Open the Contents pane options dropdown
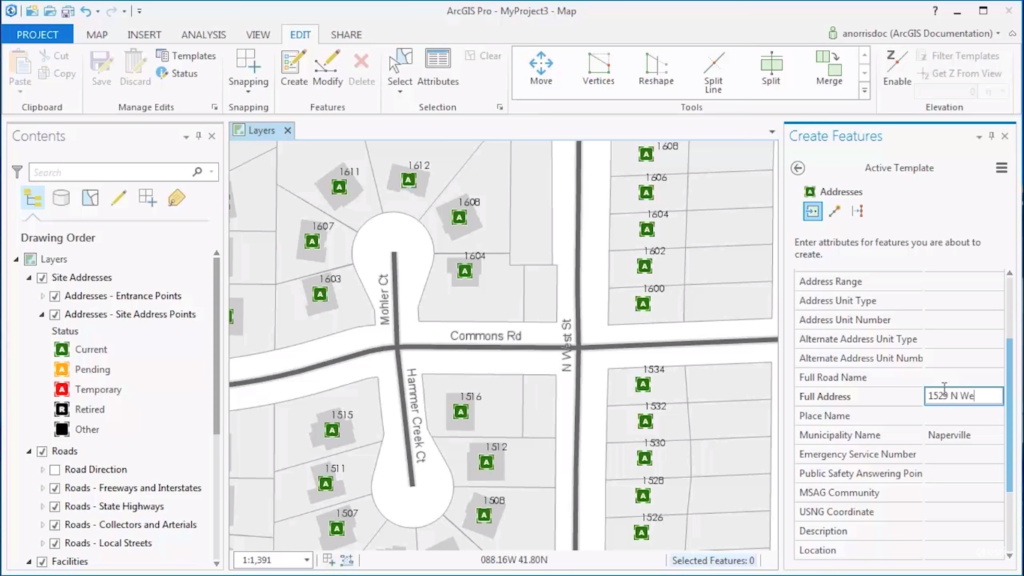Viewport: 1024px width, 576px height. tap(186, 136)
